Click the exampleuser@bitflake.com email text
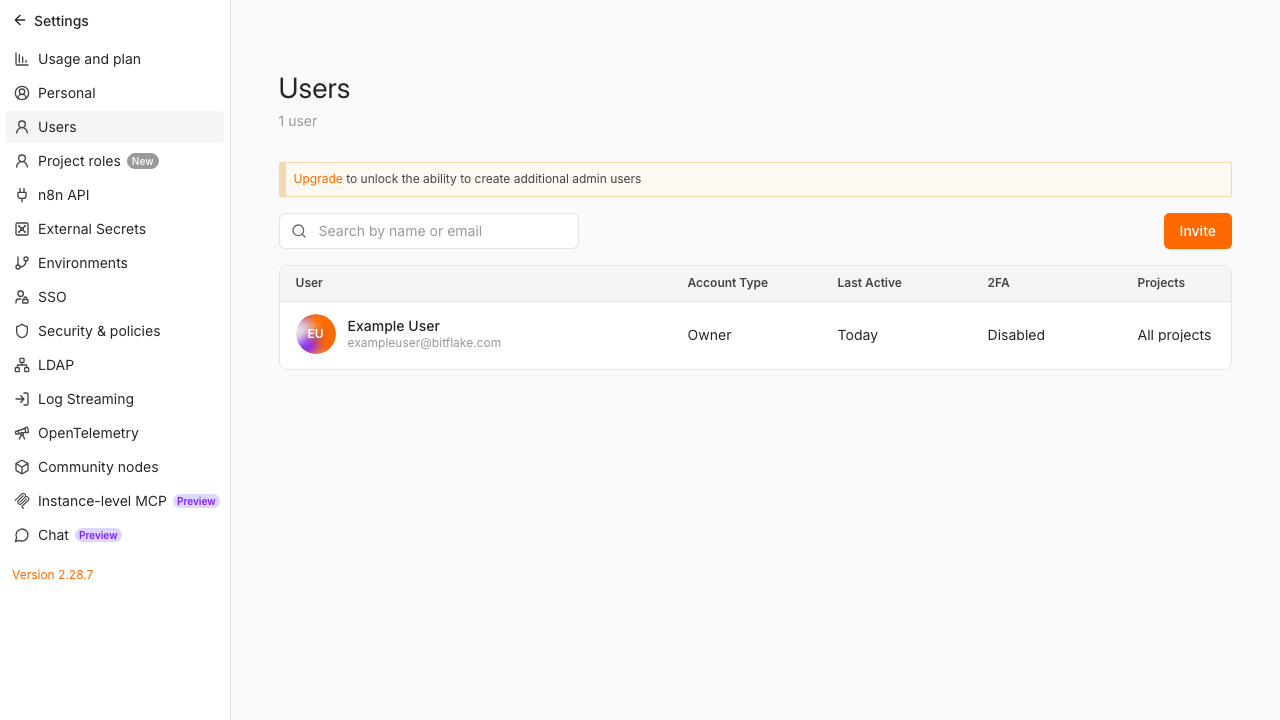Image resolution: width=1280 pixels, height=720 pixels. [424, 343]
